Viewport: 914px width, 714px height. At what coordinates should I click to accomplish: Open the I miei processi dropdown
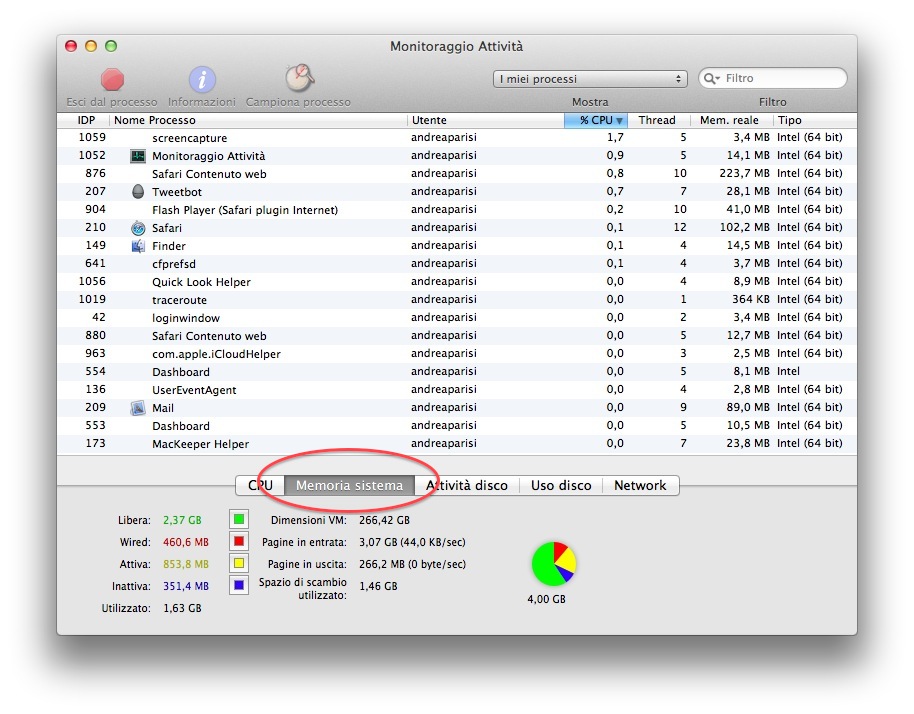click(x=590, y=79)
